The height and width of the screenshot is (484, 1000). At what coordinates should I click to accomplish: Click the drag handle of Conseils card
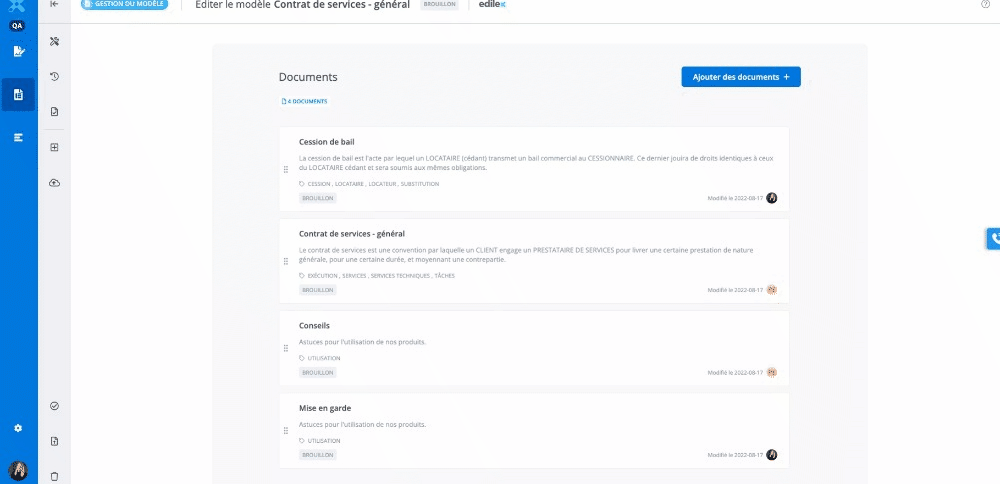(x=286, y=350)
